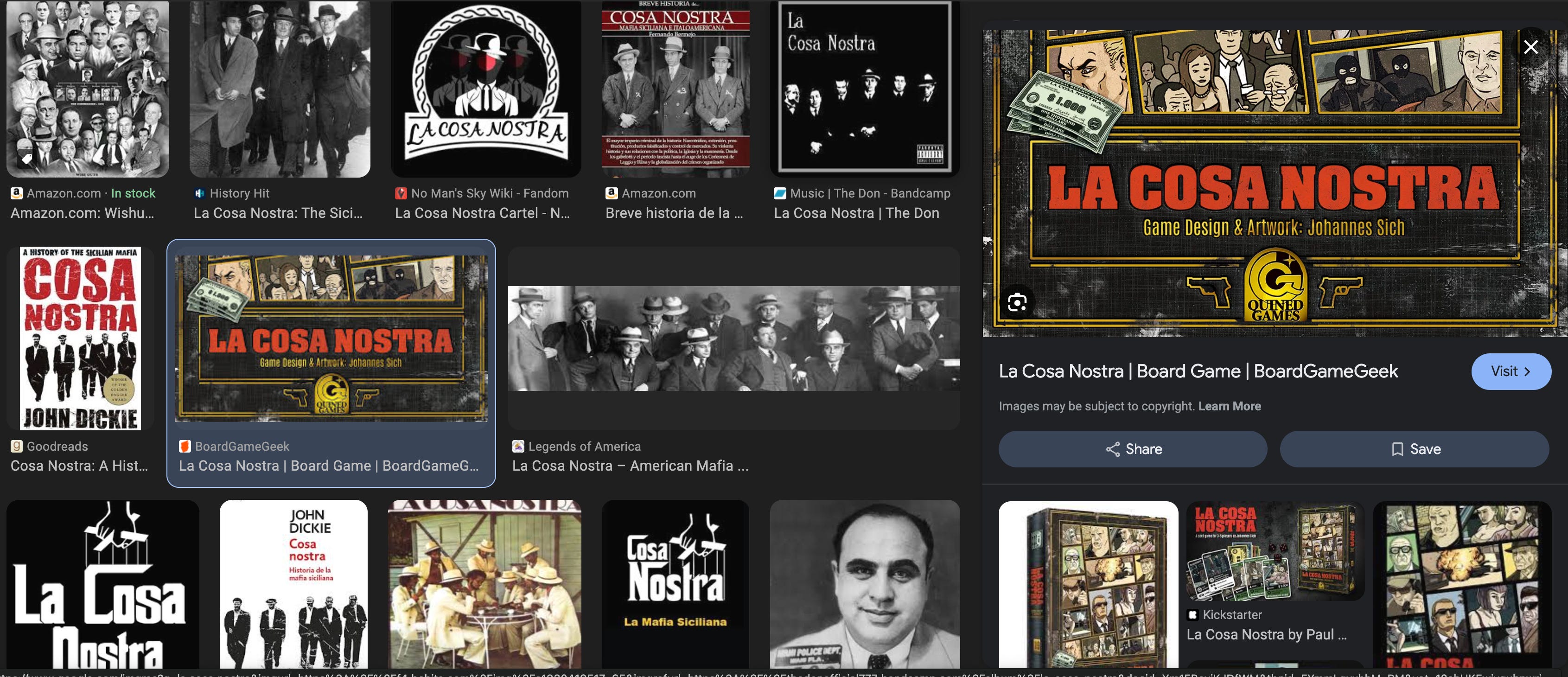
Task: Open Legends of America mafia group photo
Action: pyautogui.click(x=734, y=338)
